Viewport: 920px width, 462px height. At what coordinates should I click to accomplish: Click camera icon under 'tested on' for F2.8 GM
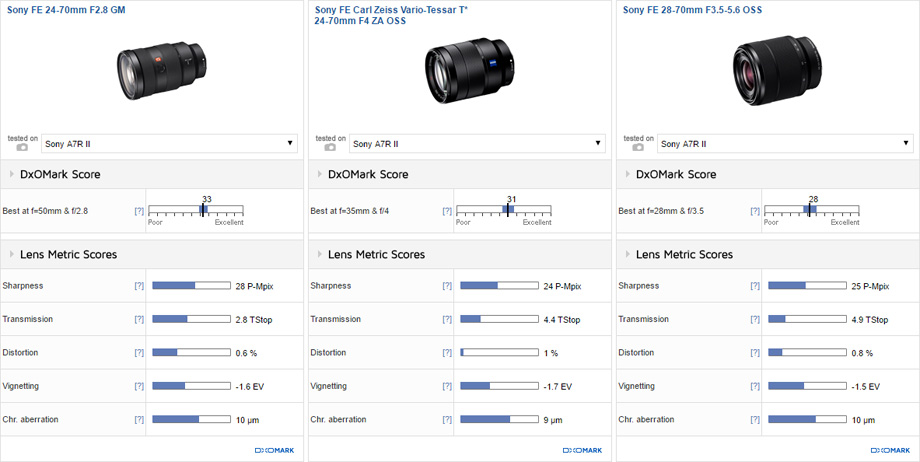tap(22, 147)
